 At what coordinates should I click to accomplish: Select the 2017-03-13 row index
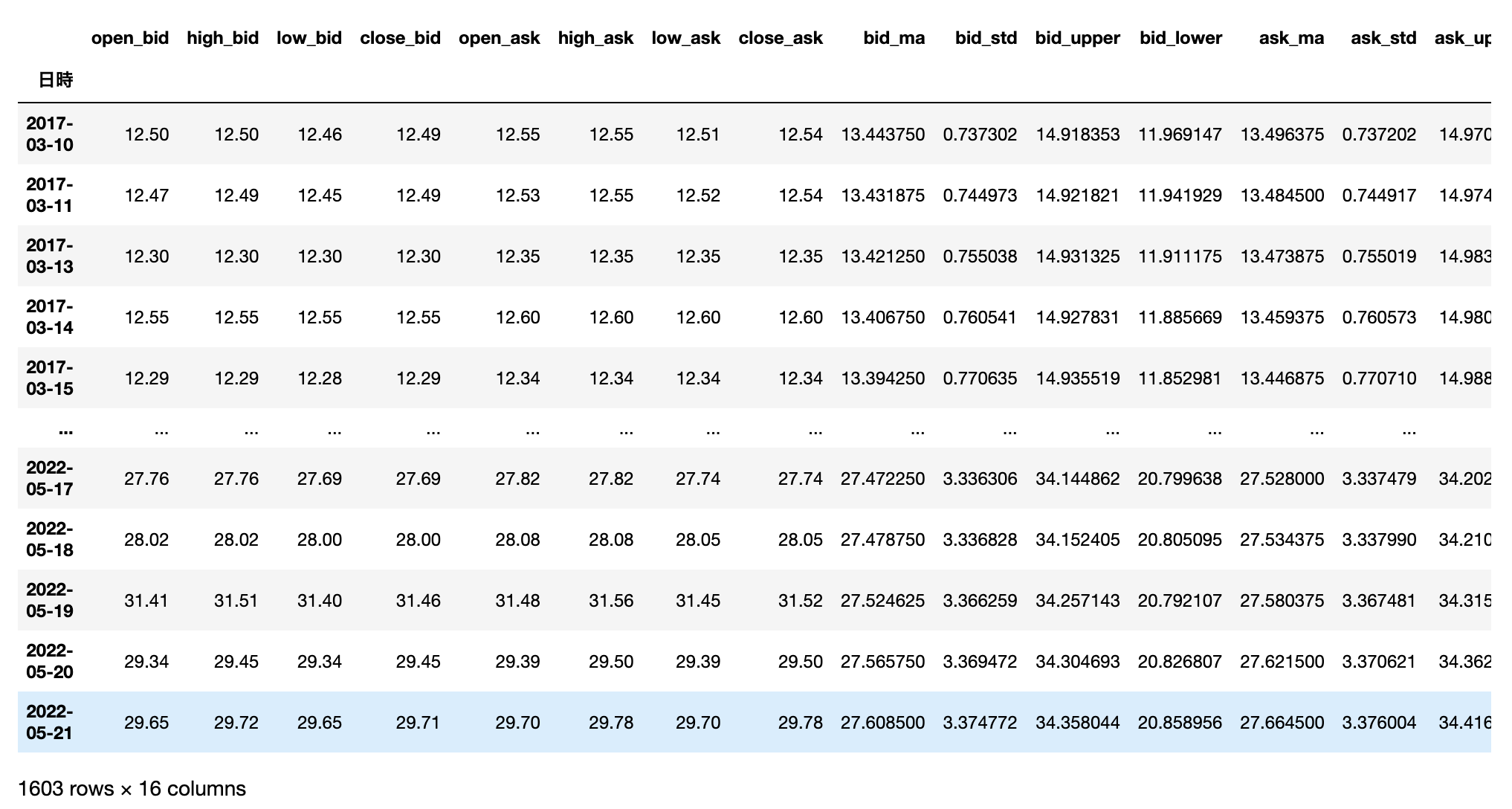[50, 256]
